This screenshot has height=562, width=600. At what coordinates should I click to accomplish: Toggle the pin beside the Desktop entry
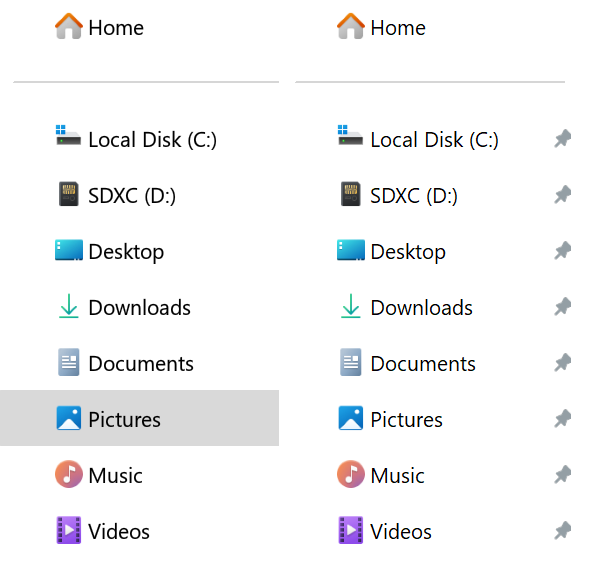(x=563, y=251)
